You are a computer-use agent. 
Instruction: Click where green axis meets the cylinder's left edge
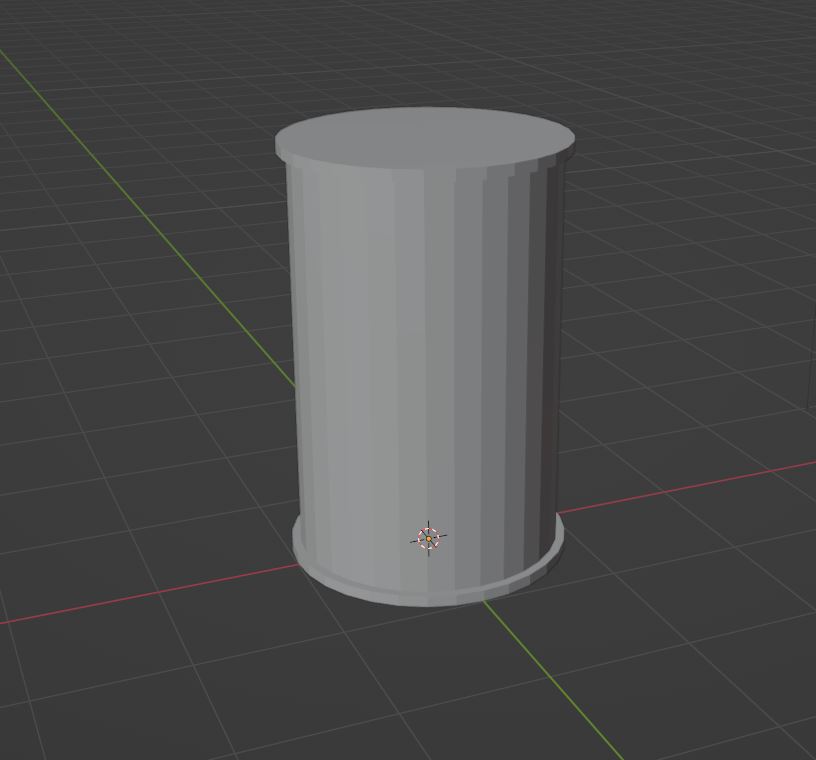coord(295,385)
